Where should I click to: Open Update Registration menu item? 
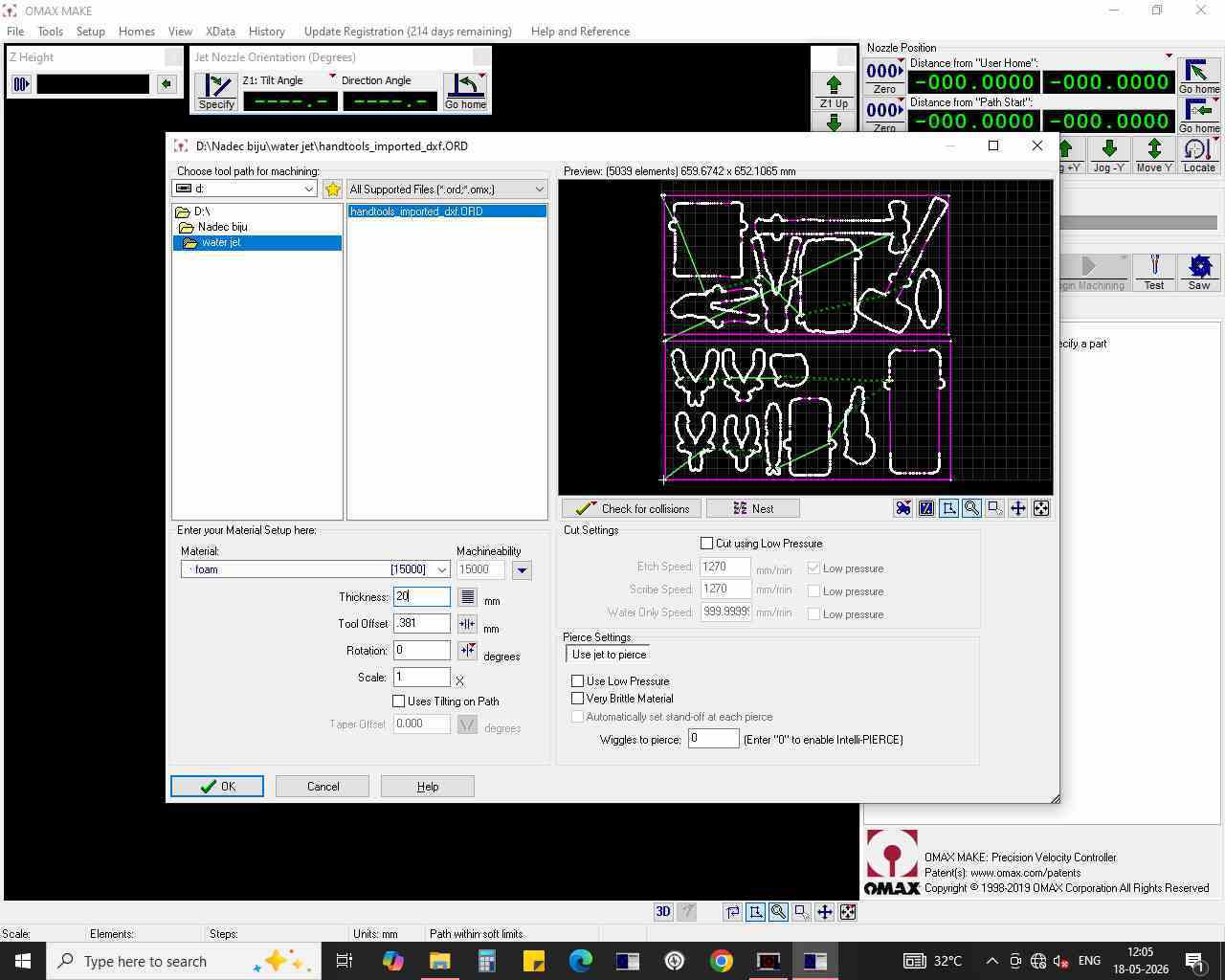[x=408, y=32]
